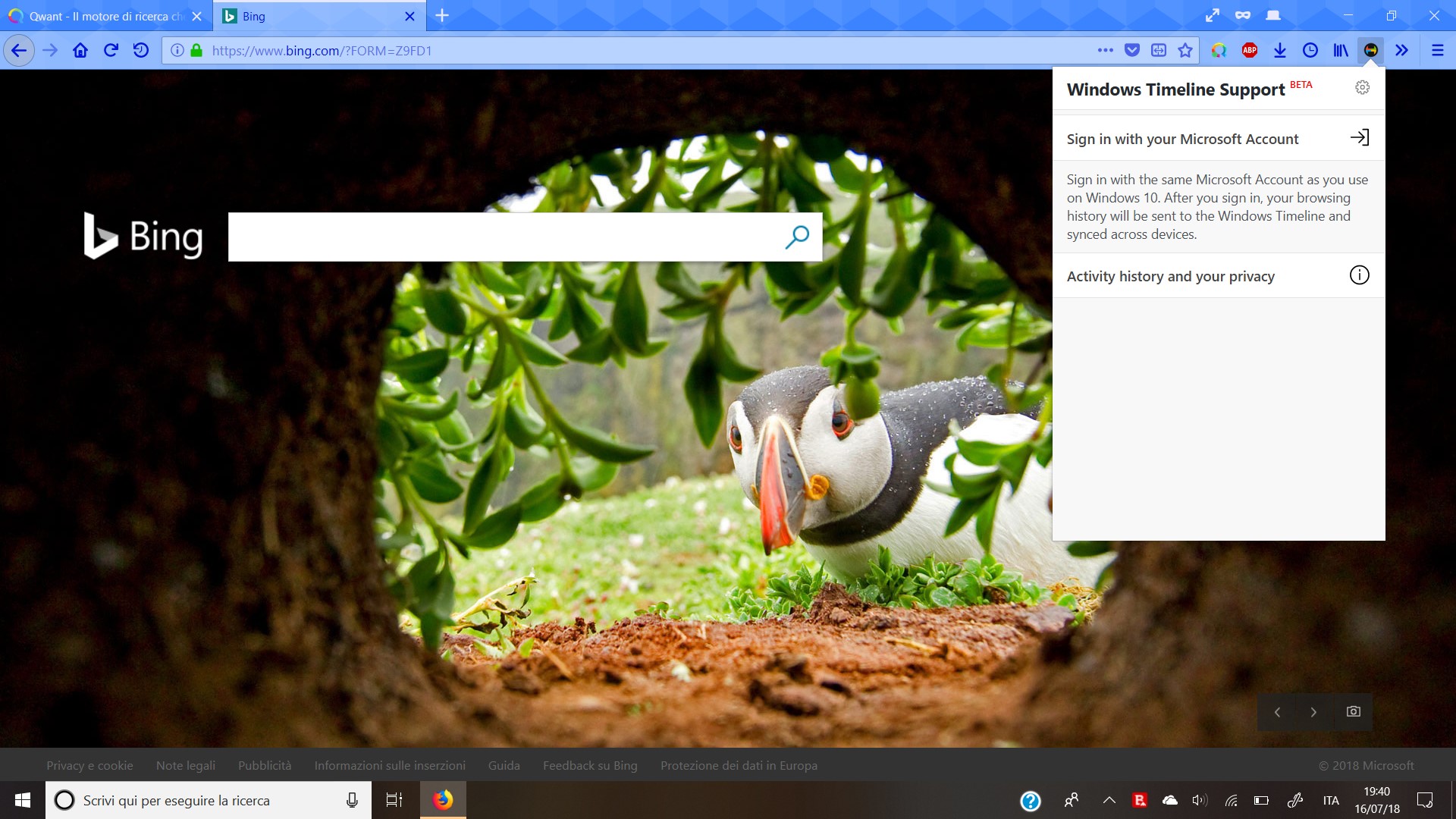Show previous Bing background image
This screenshot has height=819, width=1456.
pos(1278,712)
